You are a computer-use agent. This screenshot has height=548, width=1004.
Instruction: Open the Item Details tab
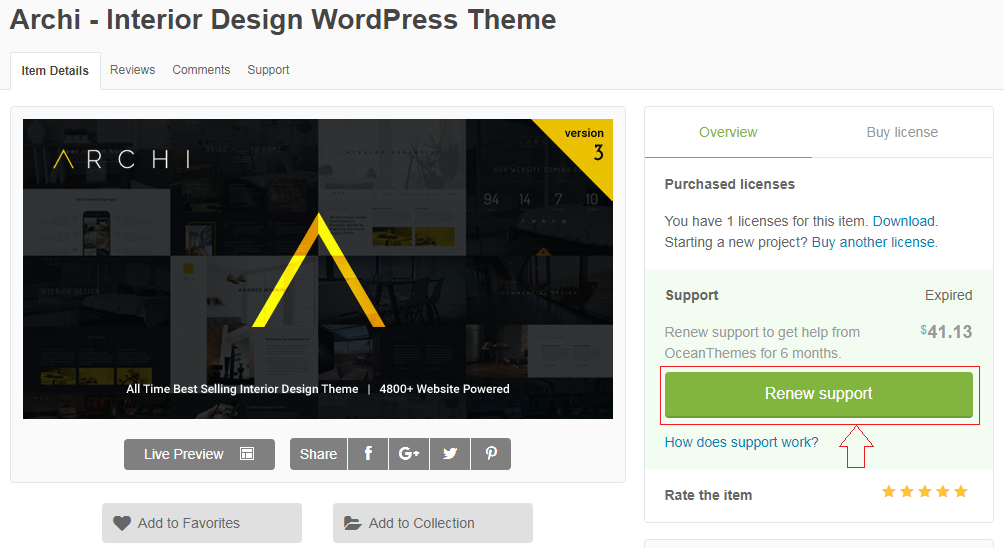pyautogui.click(x=55, y=70)
